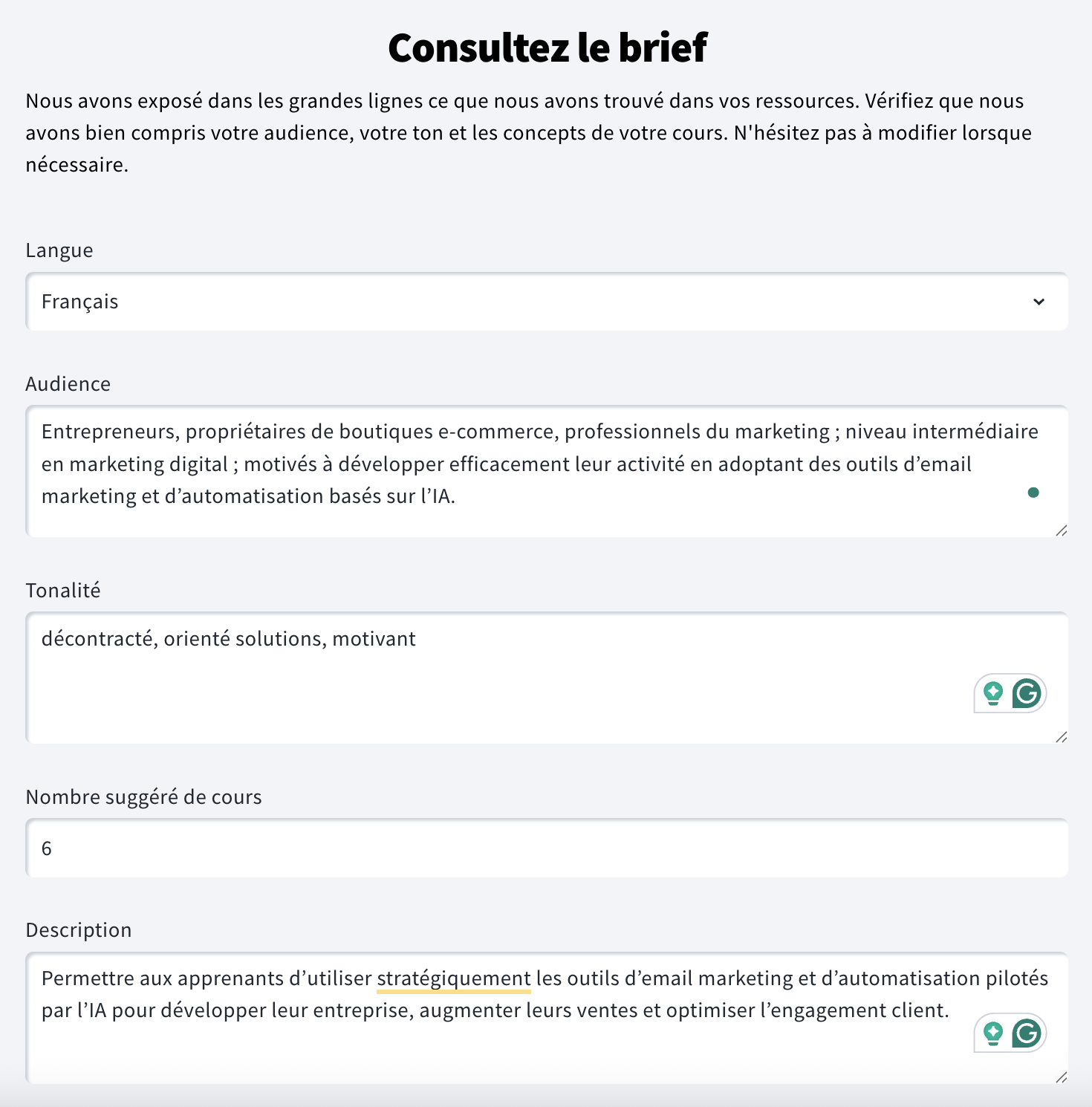The width and height of the screenshot is (1092, 1107).
Task: Click the Consultez le brief title
Action: 546,48
